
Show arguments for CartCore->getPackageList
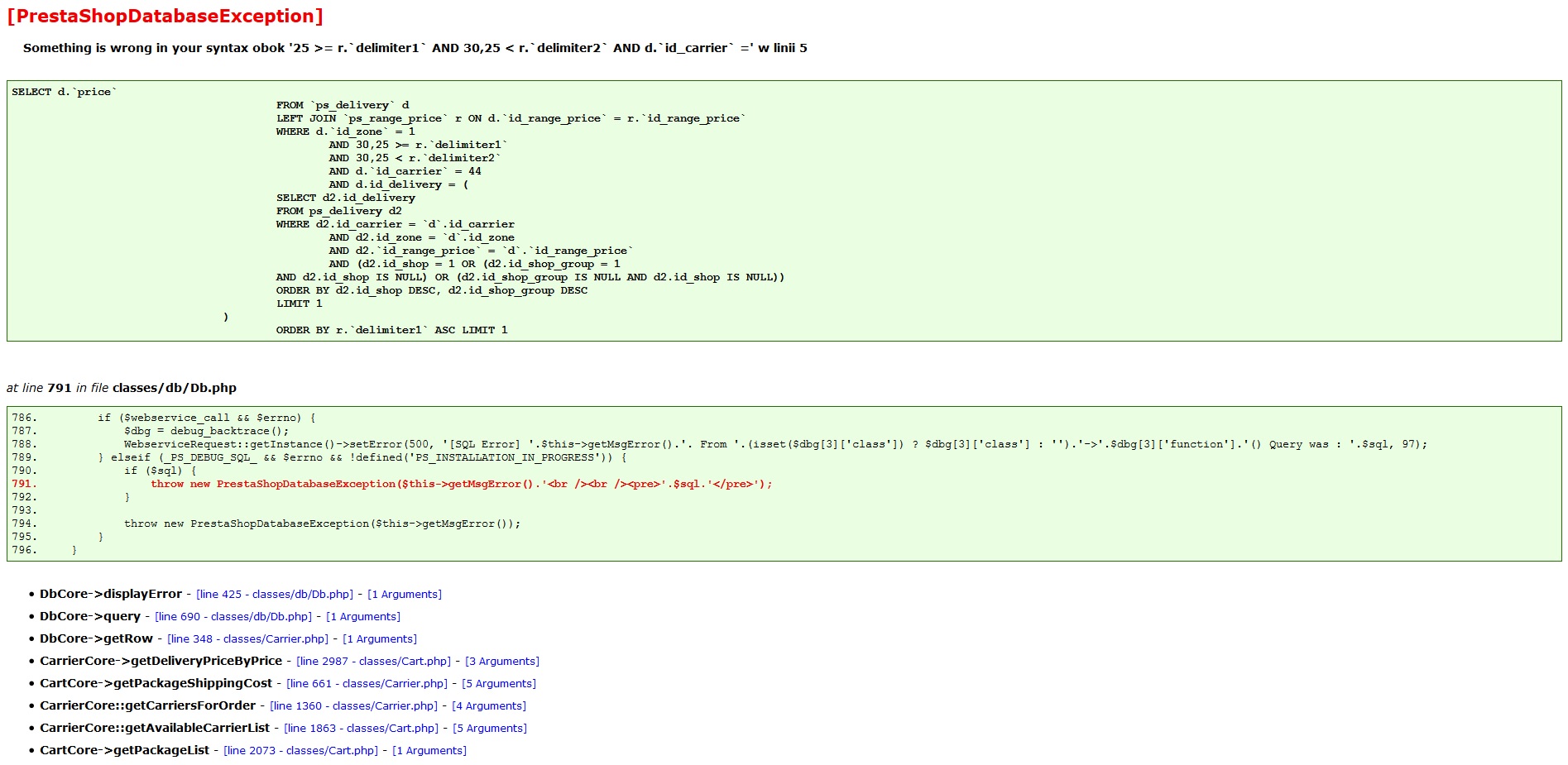click(x=429, y=750)
